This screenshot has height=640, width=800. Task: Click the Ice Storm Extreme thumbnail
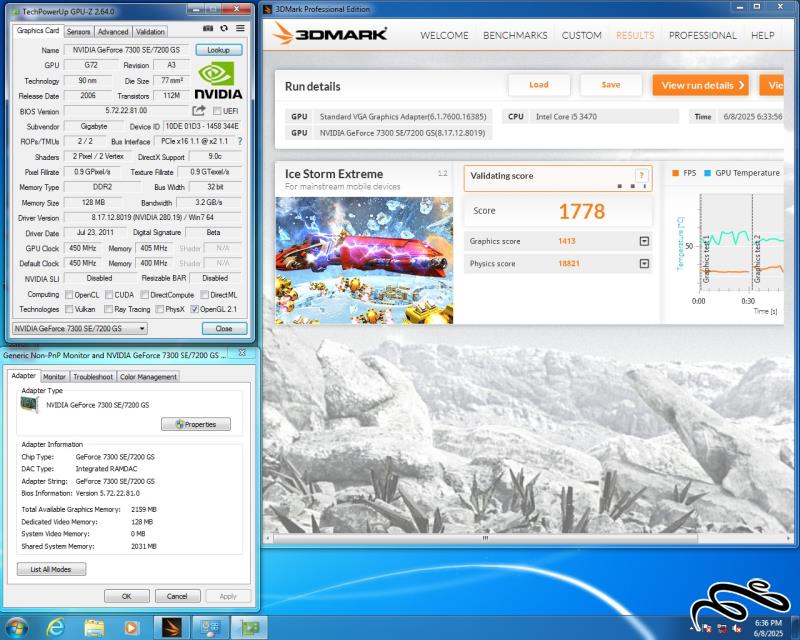[364, 260]
